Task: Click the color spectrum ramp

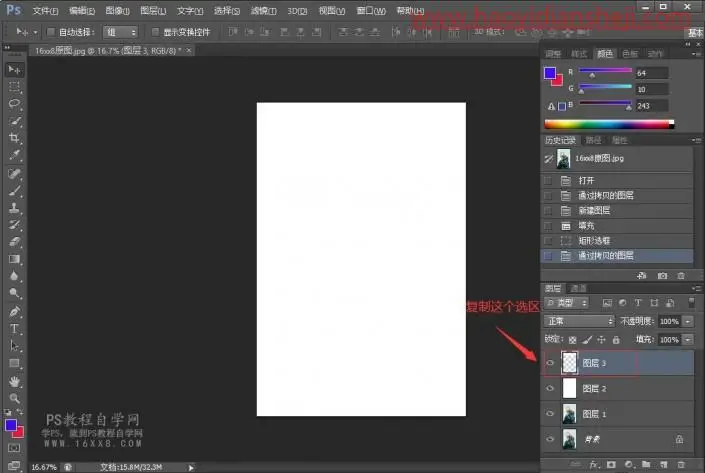Action: [609, 125]
